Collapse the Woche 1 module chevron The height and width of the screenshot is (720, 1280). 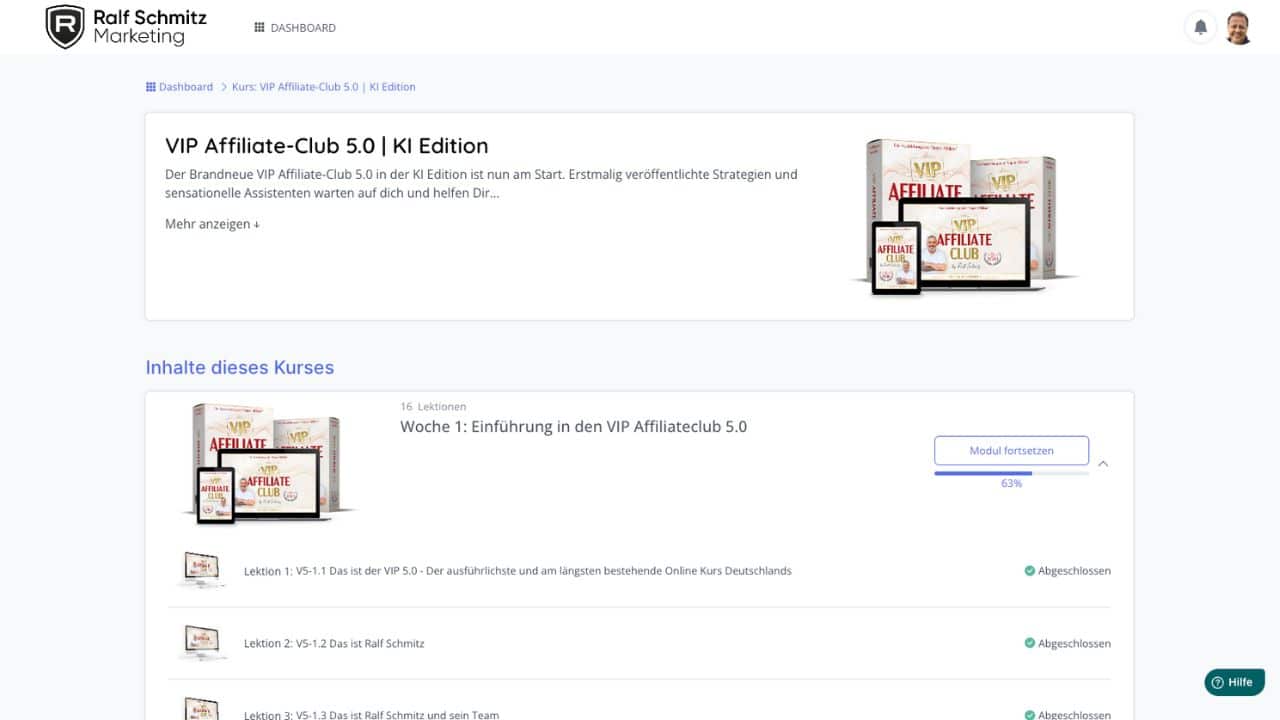pyautogui.click(x=1103, y=464)
